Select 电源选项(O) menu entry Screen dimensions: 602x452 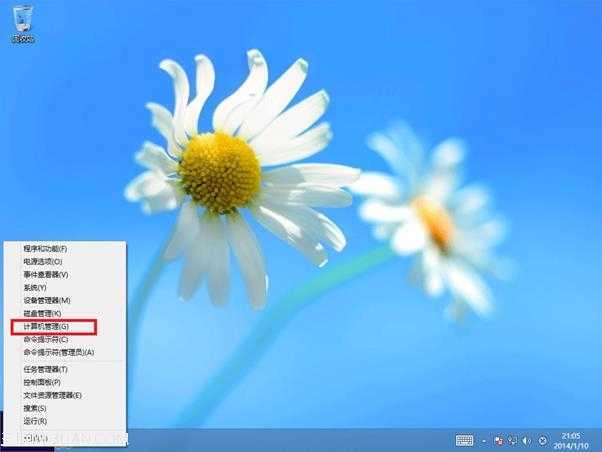click(43, 262)
